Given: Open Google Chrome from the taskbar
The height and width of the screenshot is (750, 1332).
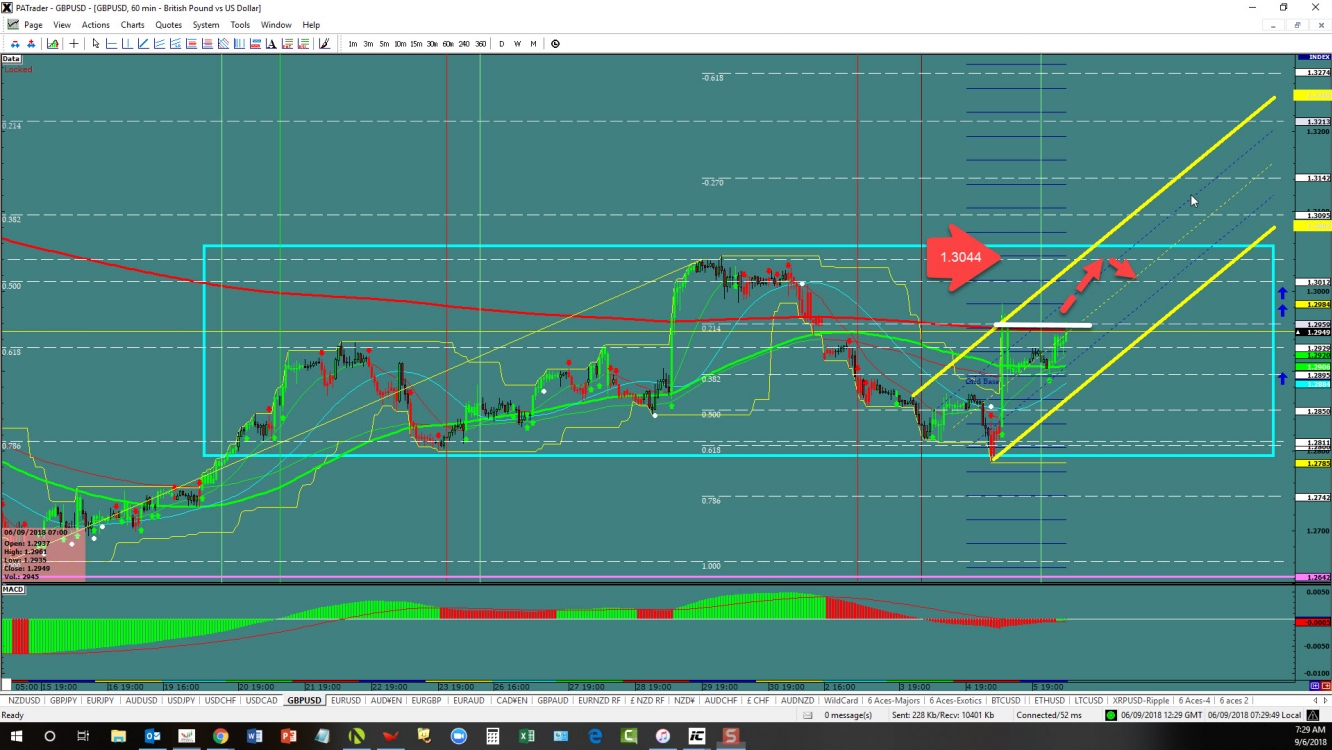Looking at the screenshot, I should (x=220, y=736).
